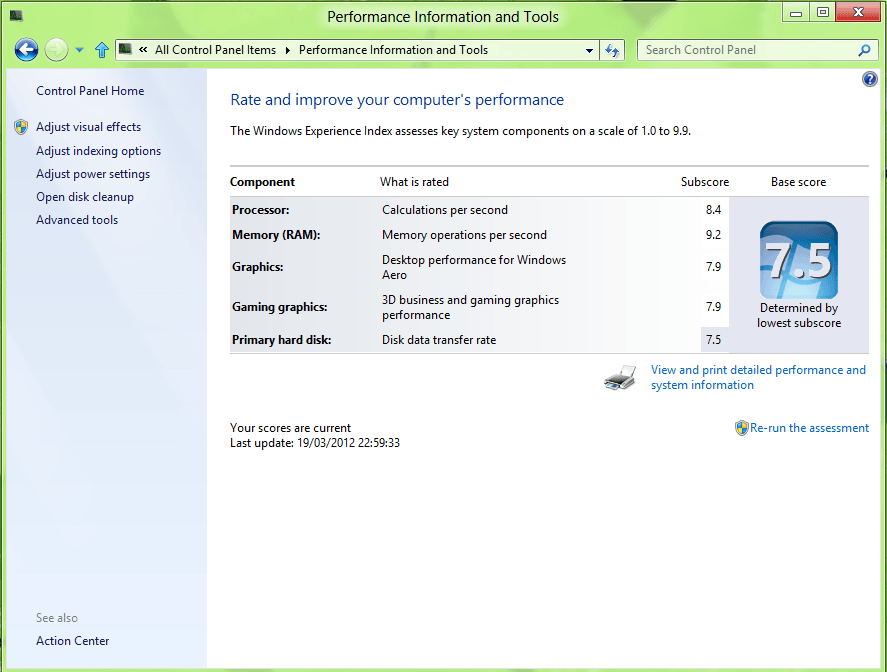The width and height of the screenshot is (887, 672).
Task: Open Adjust power settings
Action: click(x=93, y=174)
